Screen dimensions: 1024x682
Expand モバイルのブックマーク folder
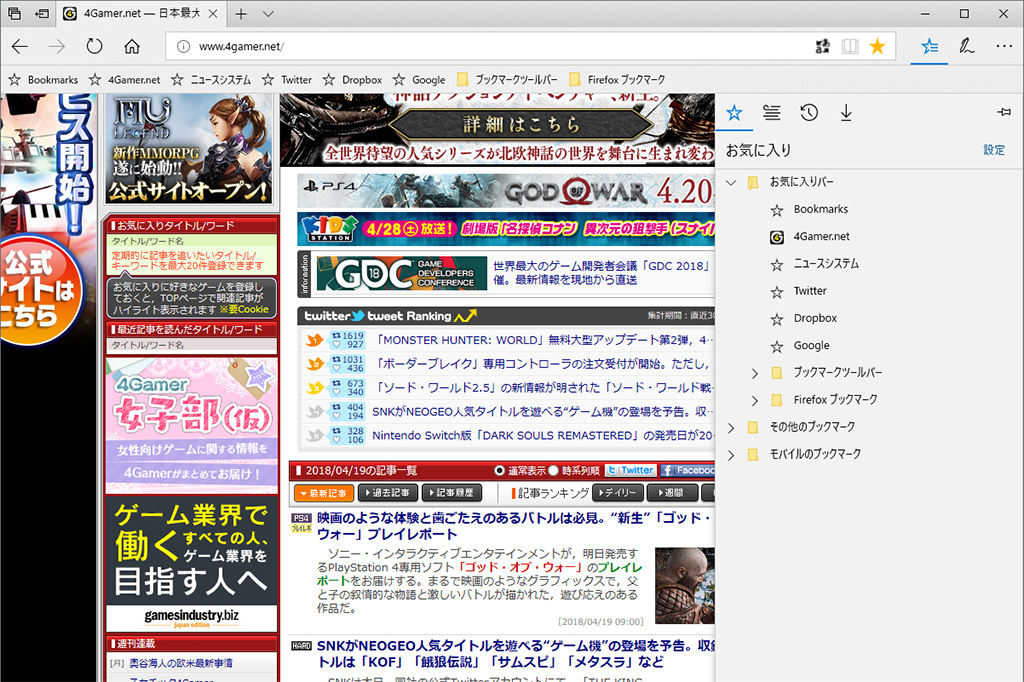(x=731, y=455)
